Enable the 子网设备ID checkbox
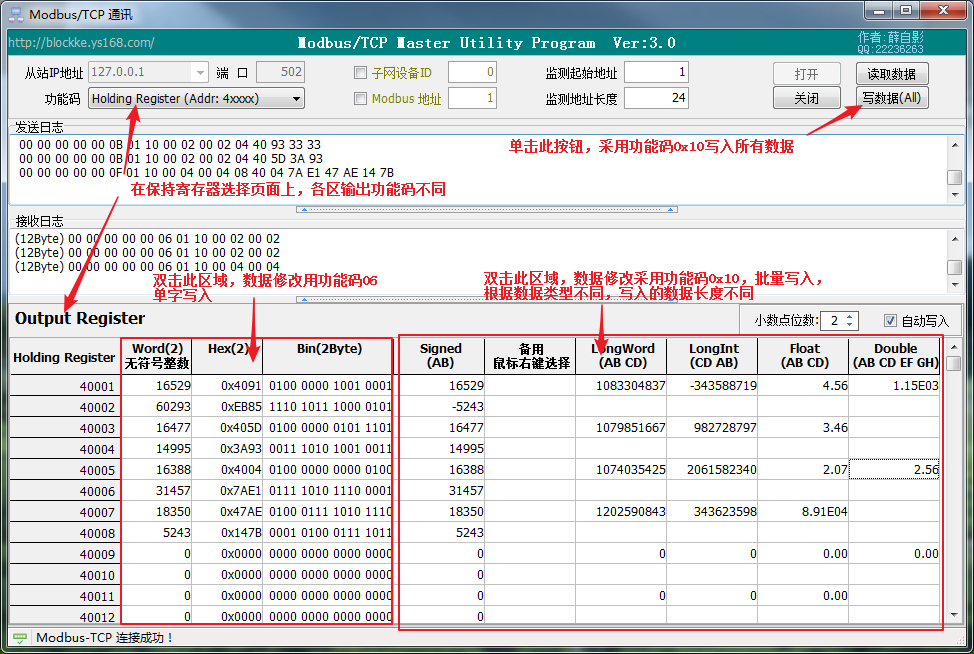 361,73
